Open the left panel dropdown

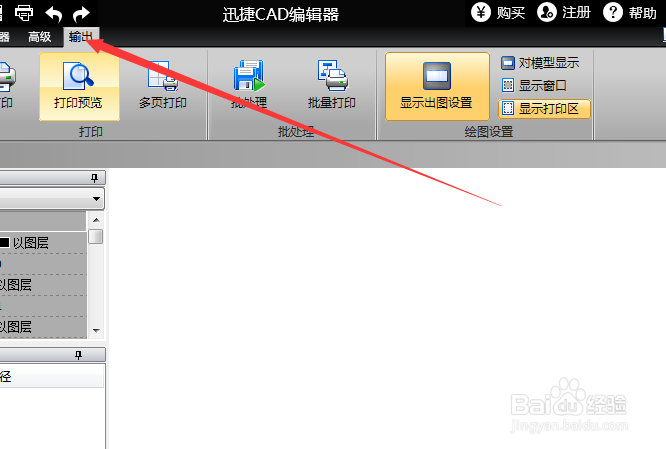pos(96,199)
